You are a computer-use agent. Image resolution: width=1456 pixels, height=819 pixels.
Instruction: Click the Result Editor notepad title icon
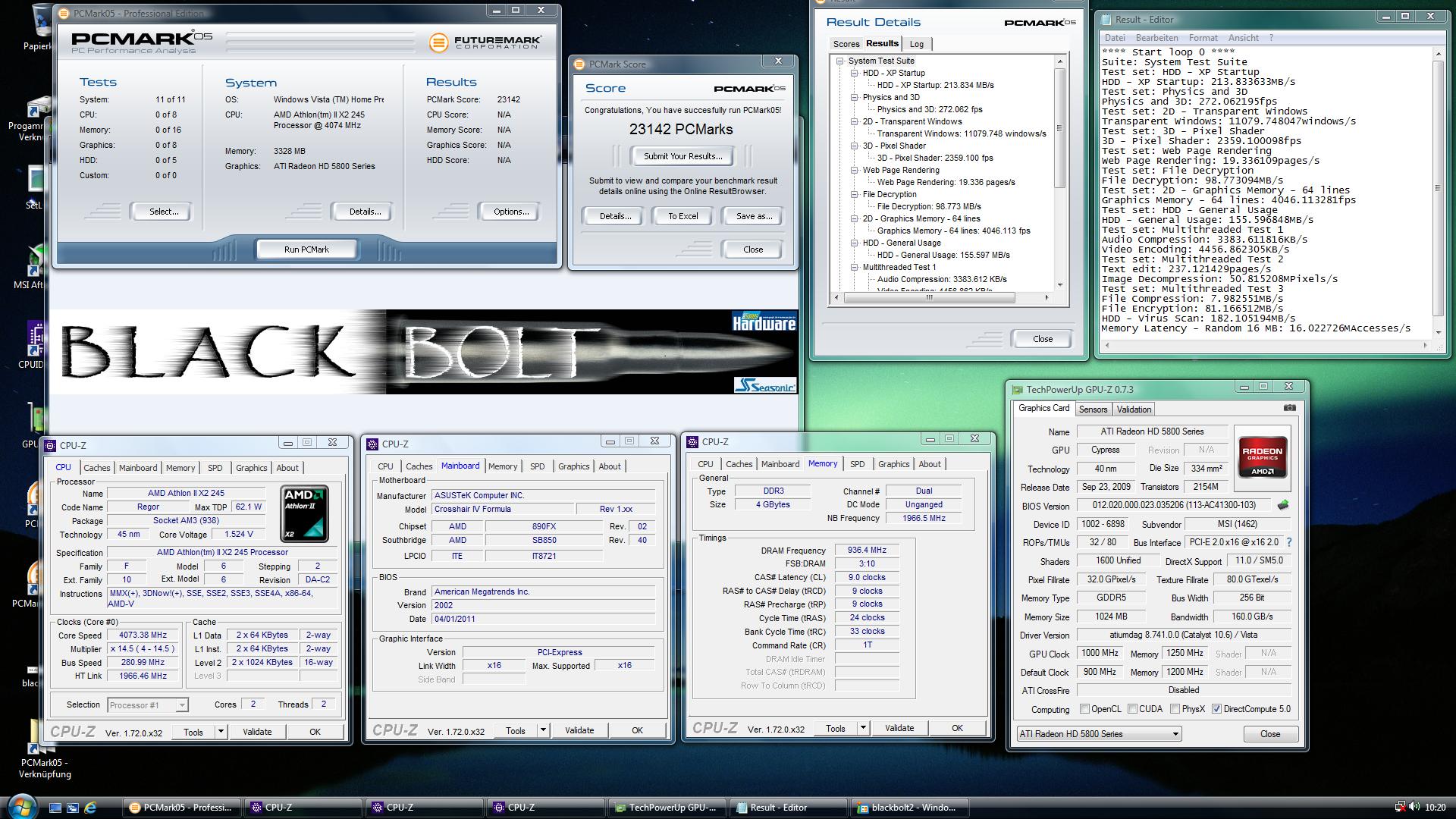click(x=1106, y=20)
